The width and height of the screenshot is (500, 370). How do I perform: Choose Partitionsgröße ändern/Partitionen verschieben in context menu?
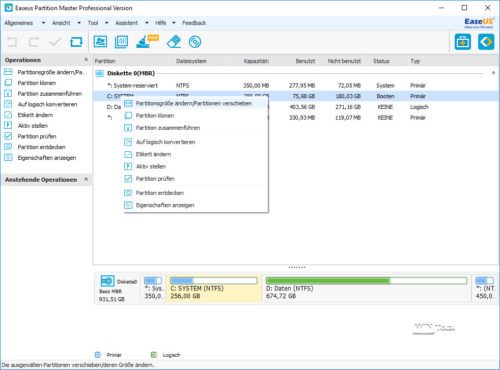click(196, 103)
